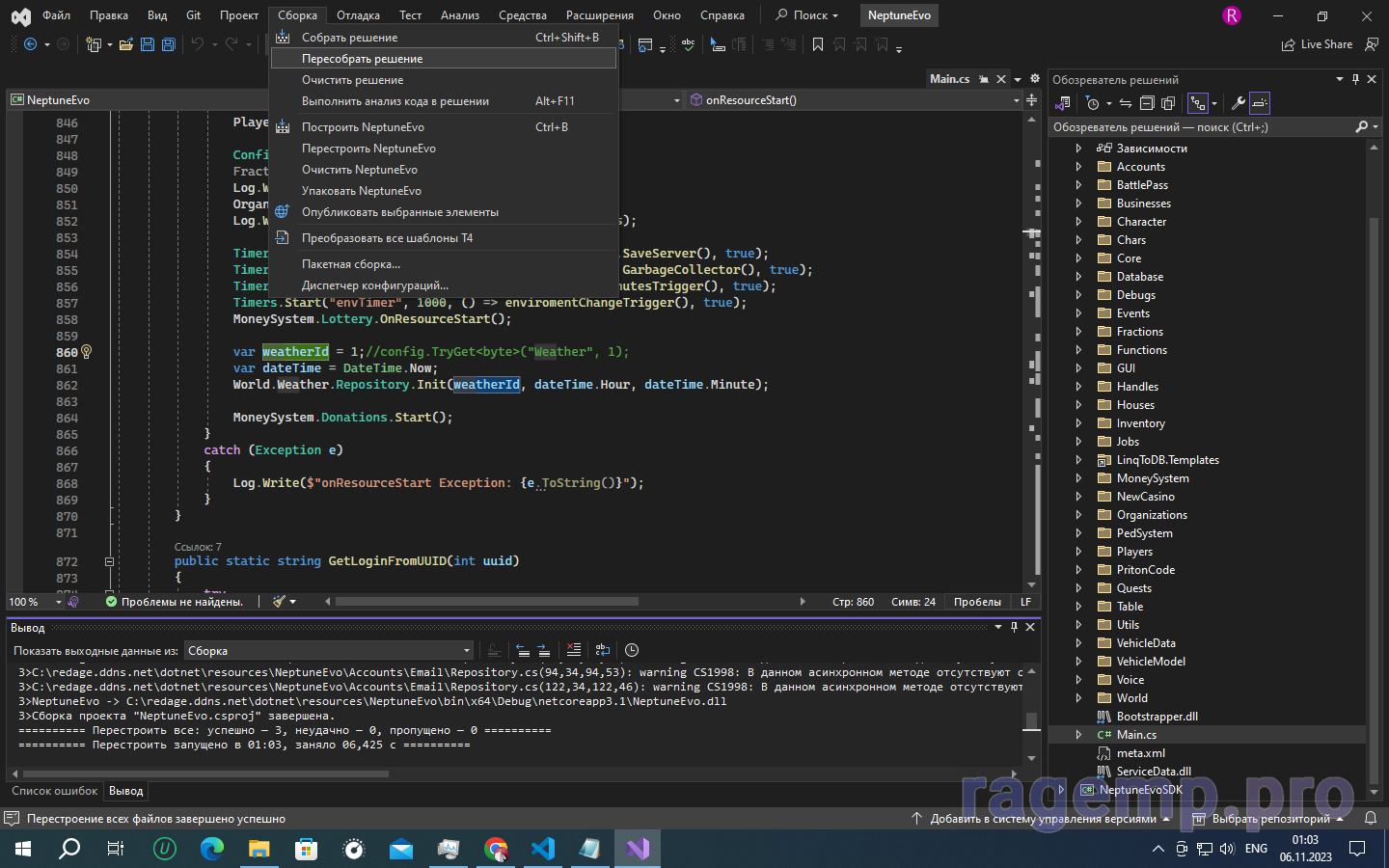Viewport: 1389px width, 868px height.
Task: Go to previous message in Output
Action: (x=522, y=650)
